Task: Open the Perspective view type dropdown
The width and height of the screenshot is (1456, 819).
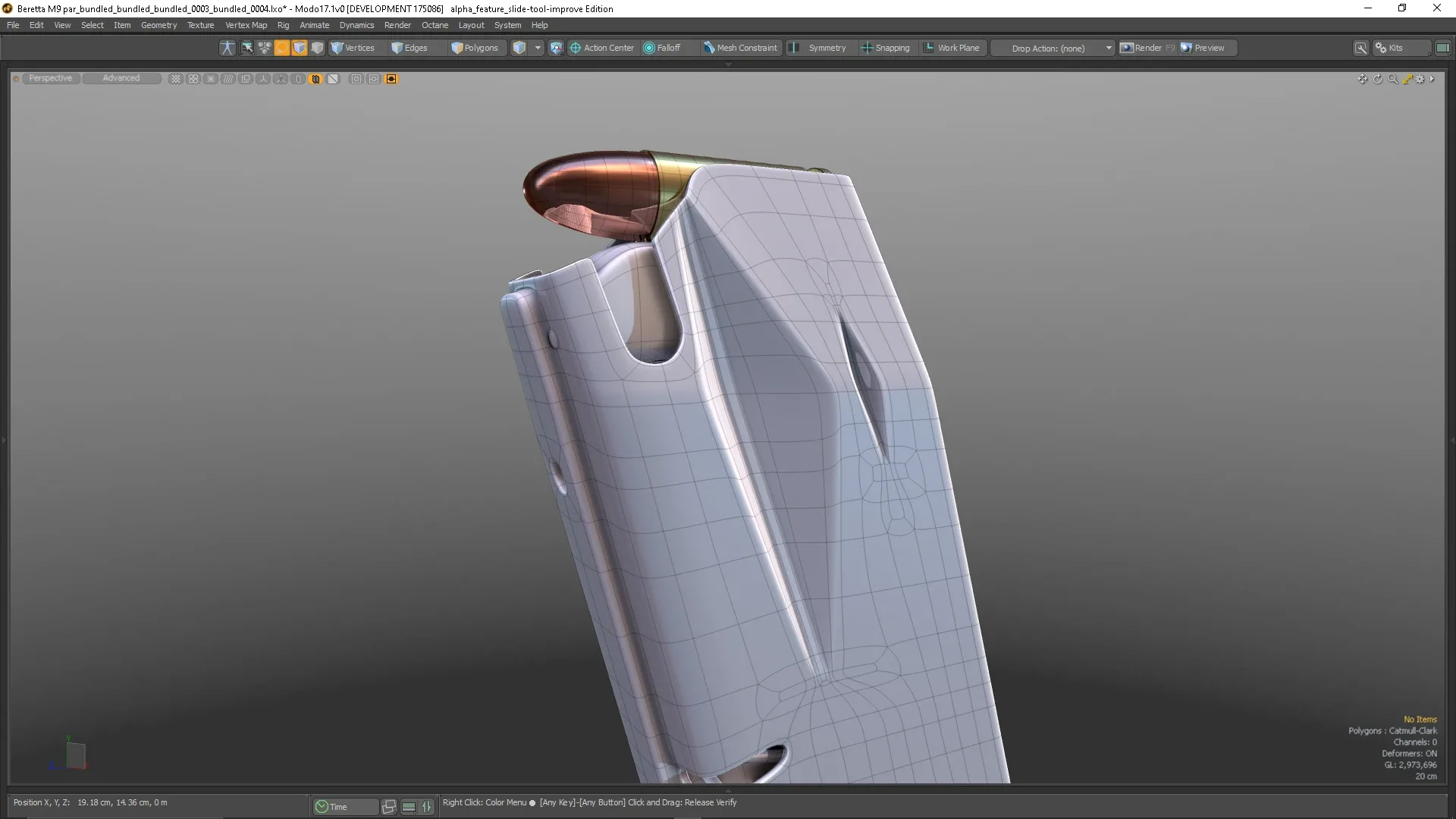Action: click(x=51, y=78)
